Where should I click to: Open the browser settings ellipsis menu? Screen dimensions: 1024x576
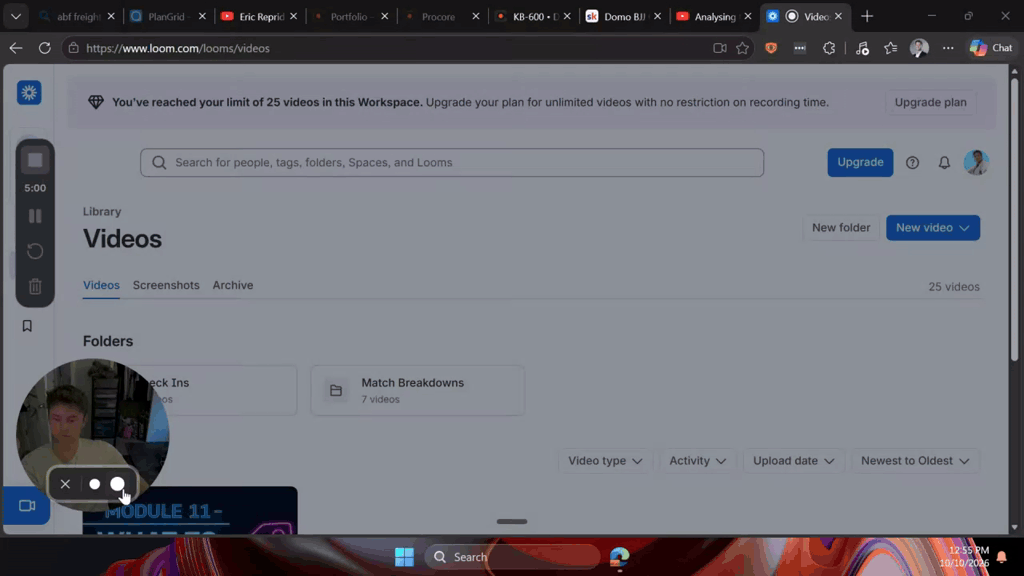948,48
